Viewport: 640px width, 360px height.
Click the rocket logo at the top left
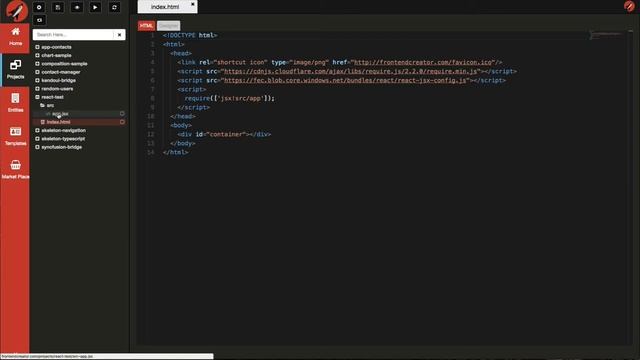tap(17, 11)
